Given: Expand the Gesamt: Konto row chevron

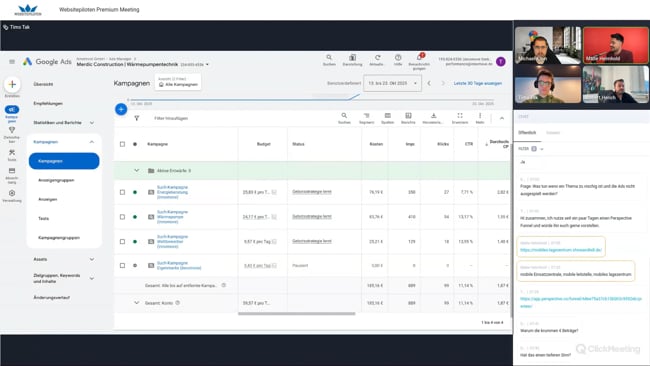Looking at the screenshot, I should point(137,303).
